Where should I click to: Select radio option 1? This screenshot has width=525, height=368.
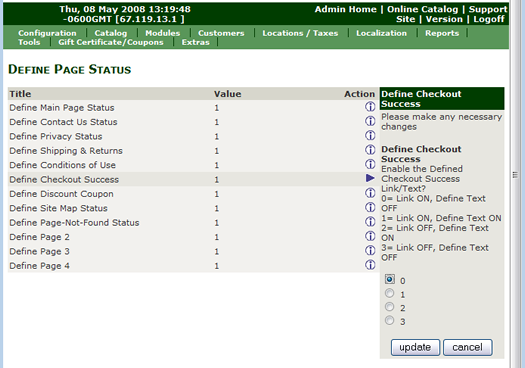pos(389,293)
